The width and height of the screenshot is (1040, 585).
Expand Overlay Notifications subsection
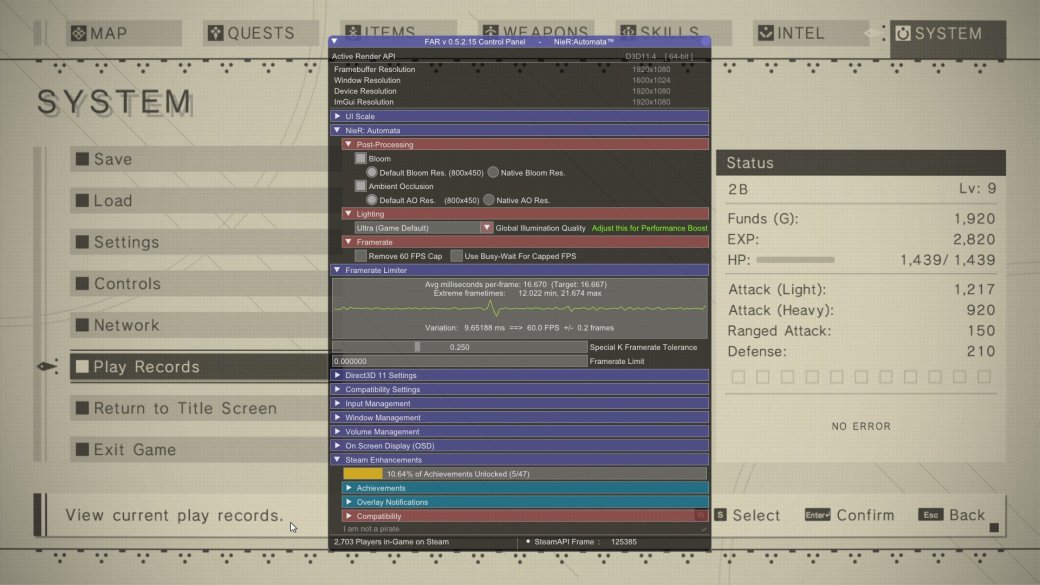tap(525, 502)
